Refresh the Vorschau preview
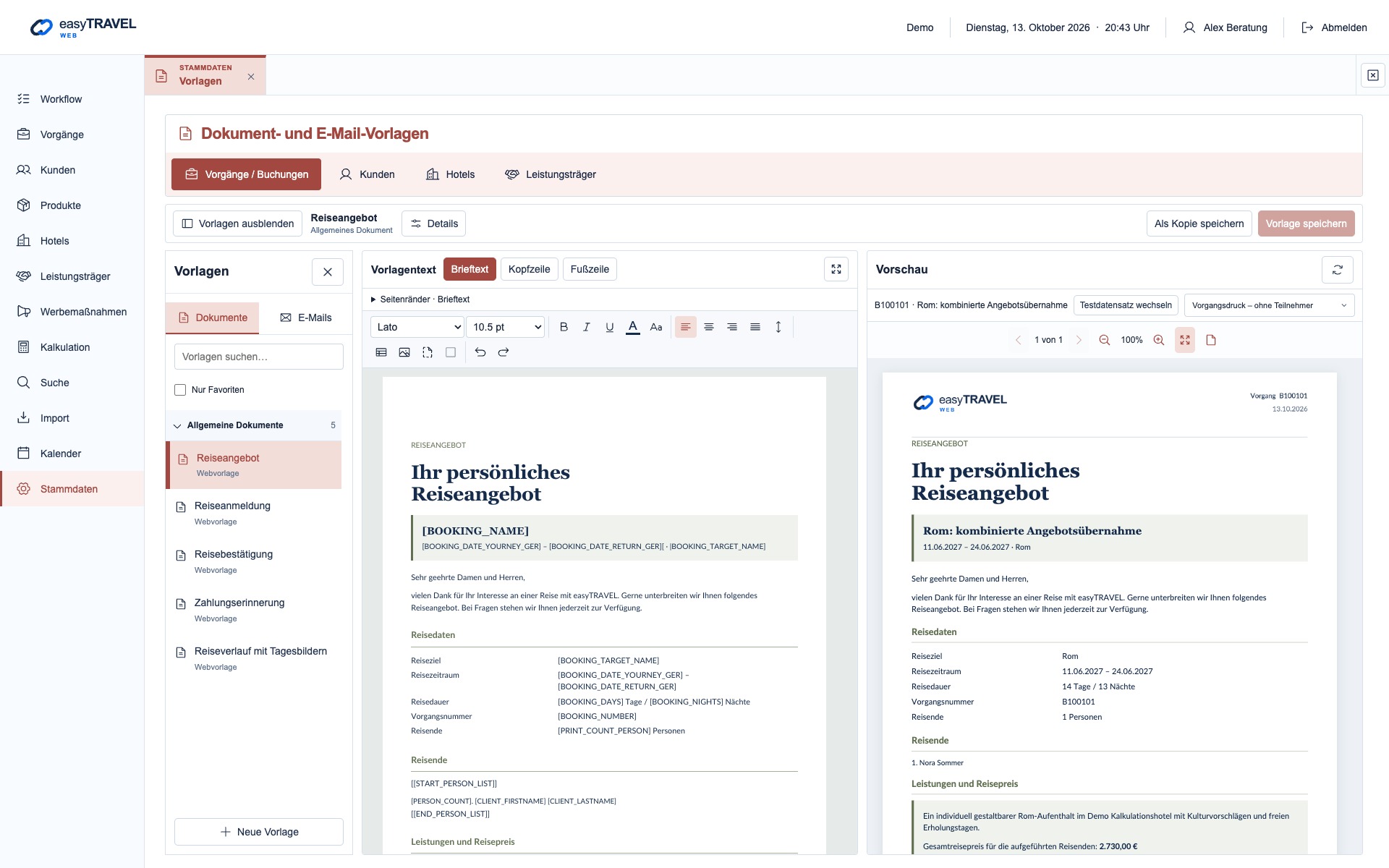Screen dimensions: 1389x868 [x=1338, y=269]
